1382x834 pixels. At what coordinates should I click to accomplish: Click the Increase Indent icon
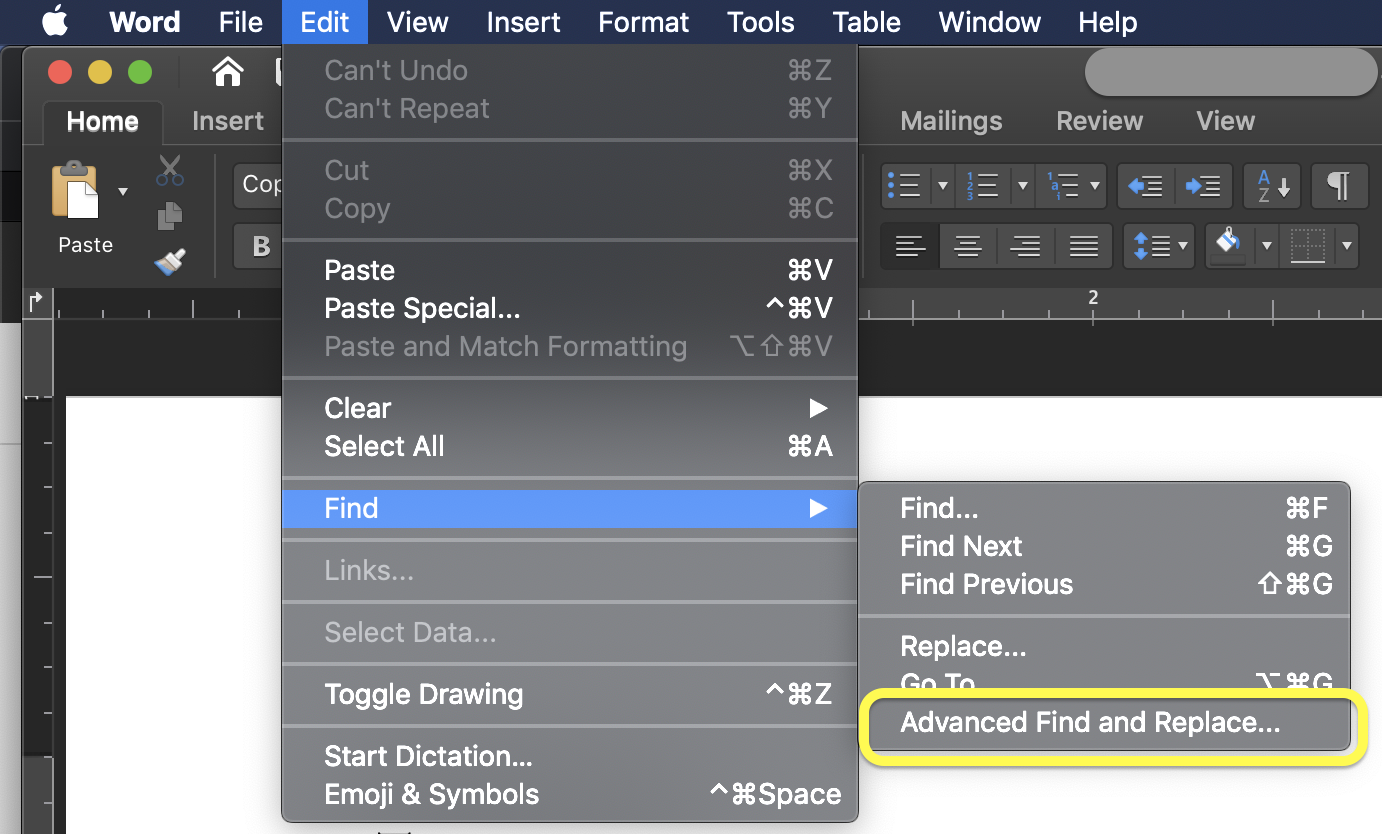(x=1203, y=186)
